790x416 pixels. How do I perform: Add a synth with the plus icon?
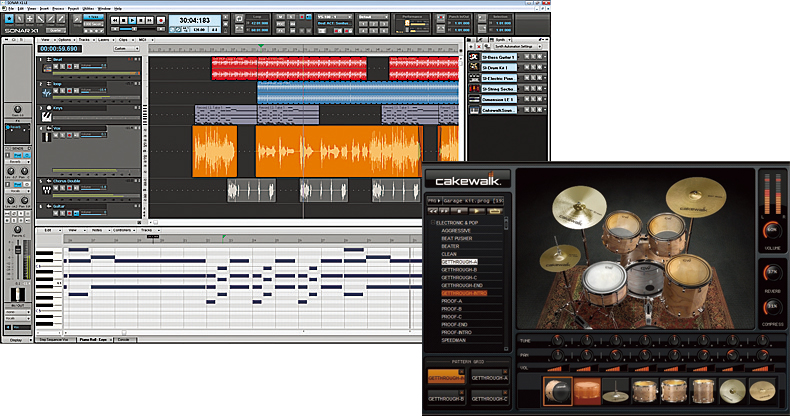[x=472, y=46]
